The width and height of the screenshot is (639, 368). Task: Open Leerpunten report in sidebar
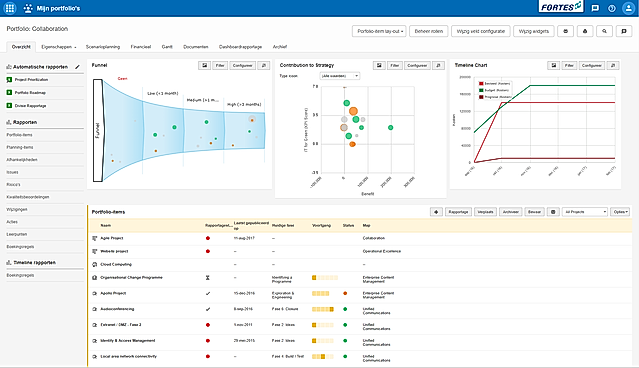17,234
